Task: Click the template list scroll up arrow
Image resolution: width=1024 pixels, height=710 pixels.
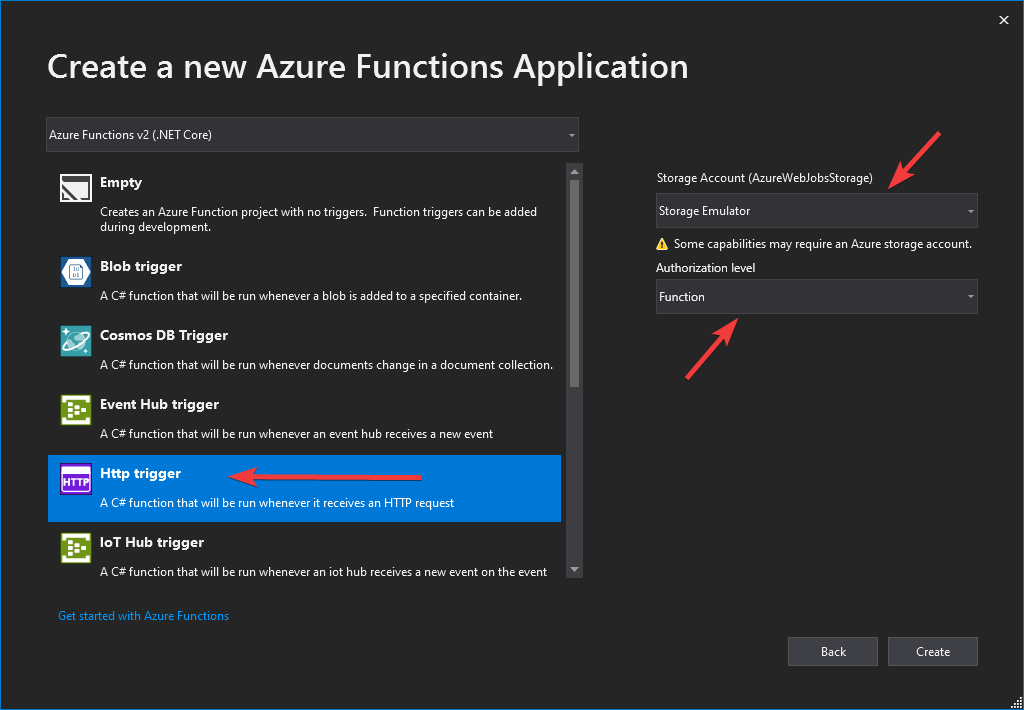Action: tap(575, 172)
